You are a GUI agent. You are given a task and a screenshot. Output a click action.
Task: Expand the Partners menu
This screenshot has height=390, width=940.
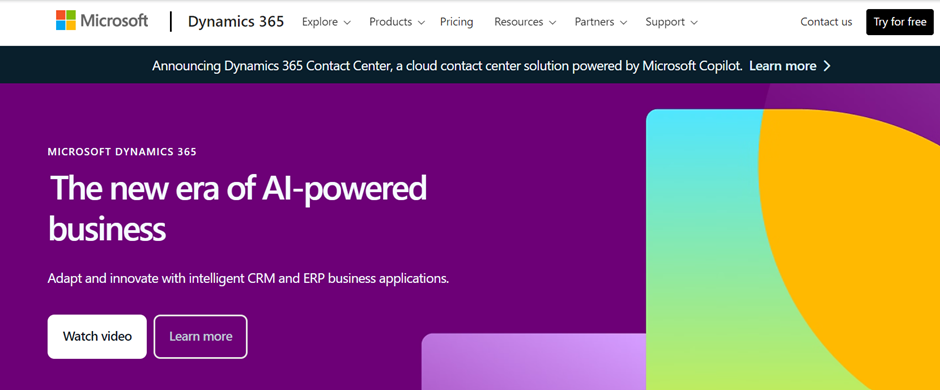coord(601,22)
